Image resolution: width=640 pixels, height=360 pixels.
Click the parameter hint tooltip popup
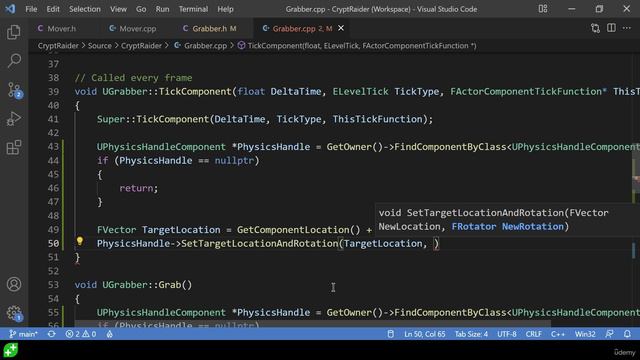coord(507,220)
